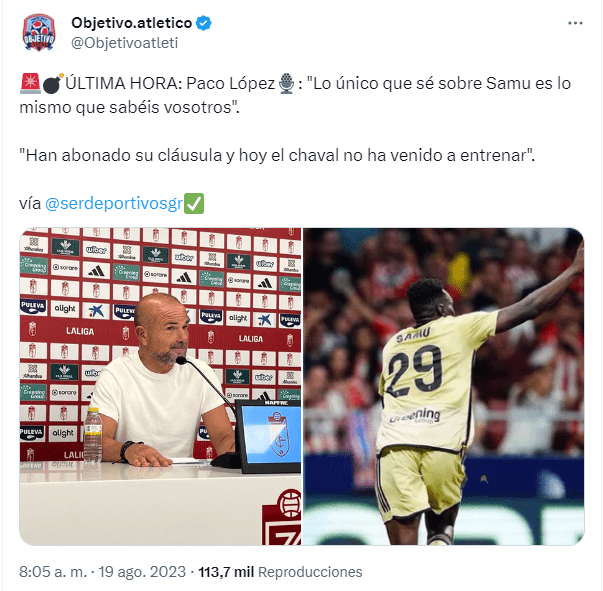Click the green check mark emoji
This screenshot has height=591, width=603.
coord(194,203)
